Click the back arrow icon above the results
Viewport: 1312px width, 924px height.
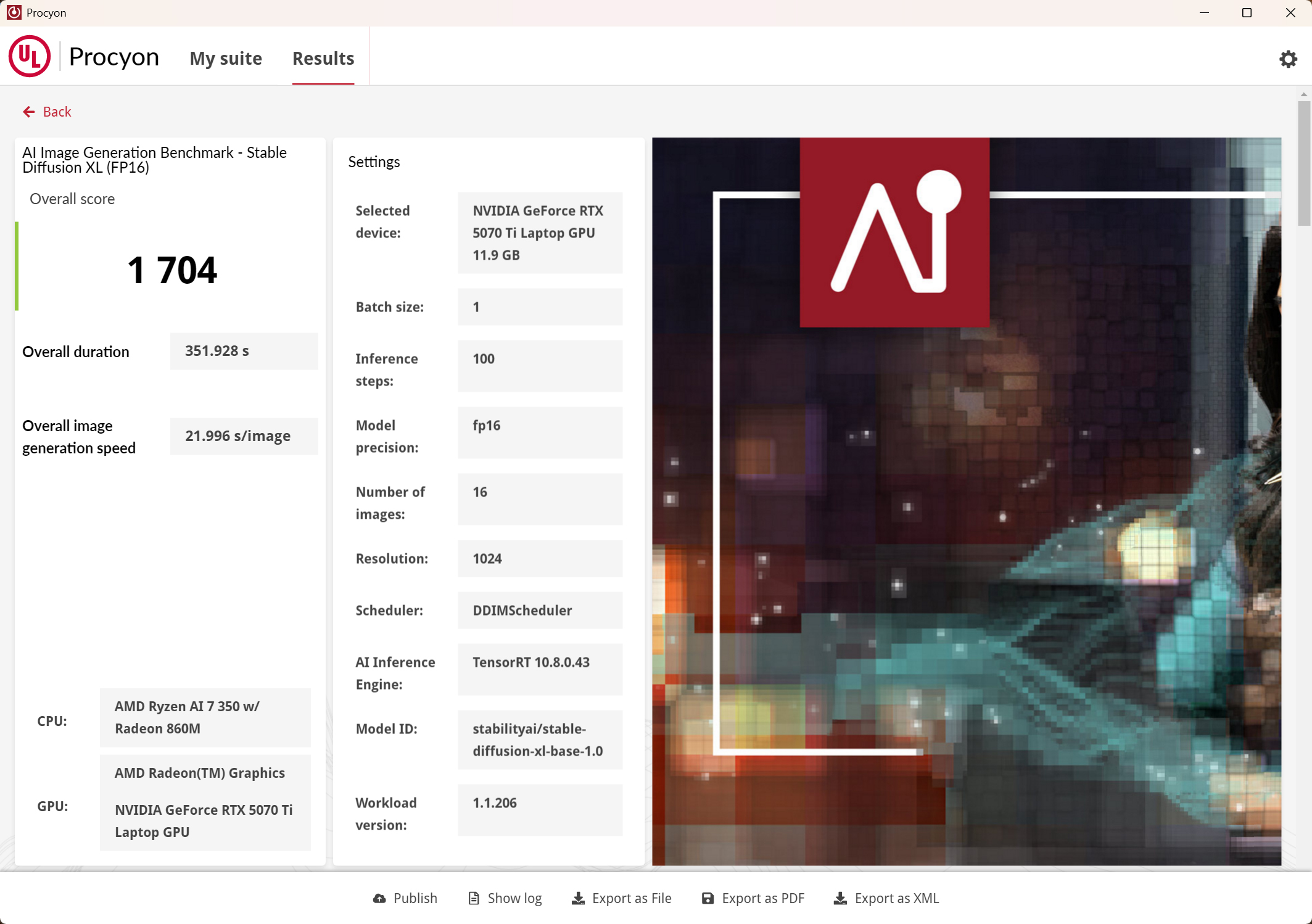coord(29,112)
